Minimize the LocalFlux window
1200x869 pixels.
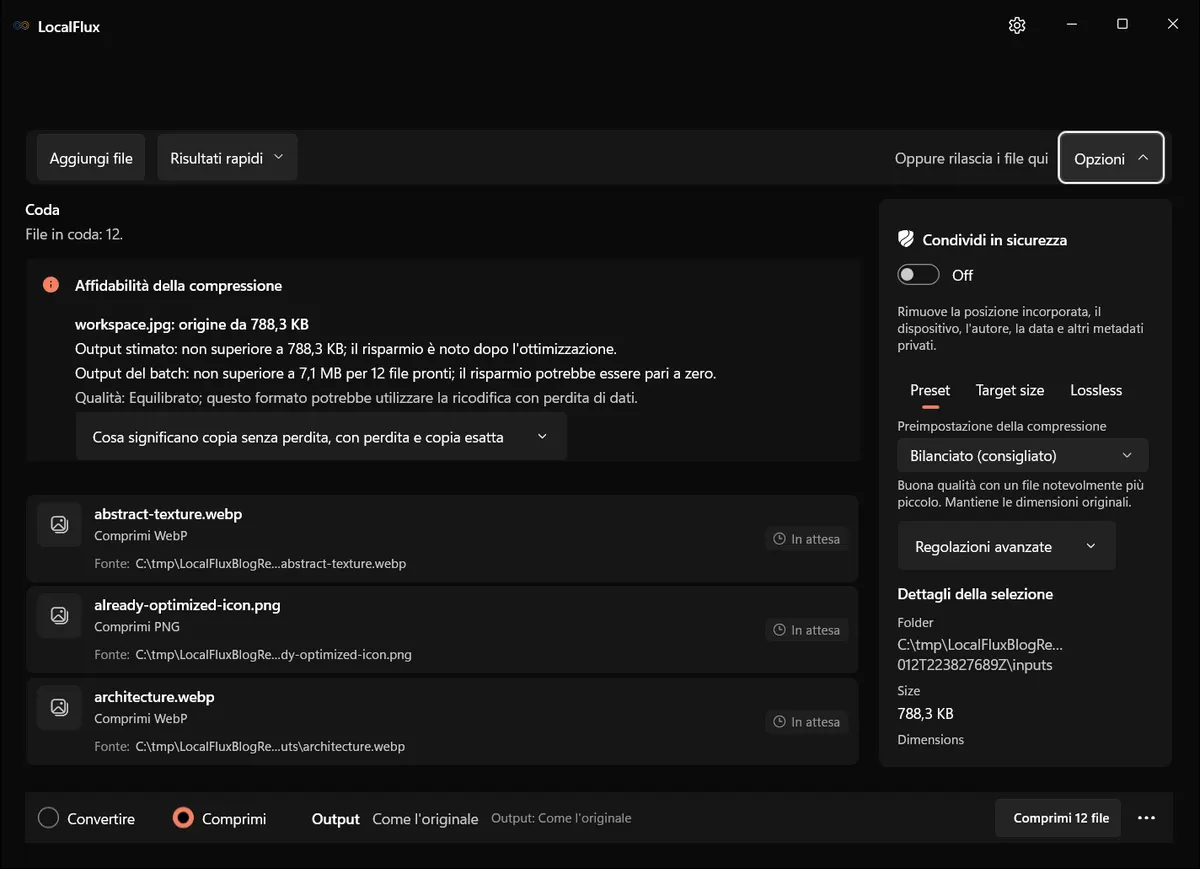[x=1071, y=25]
